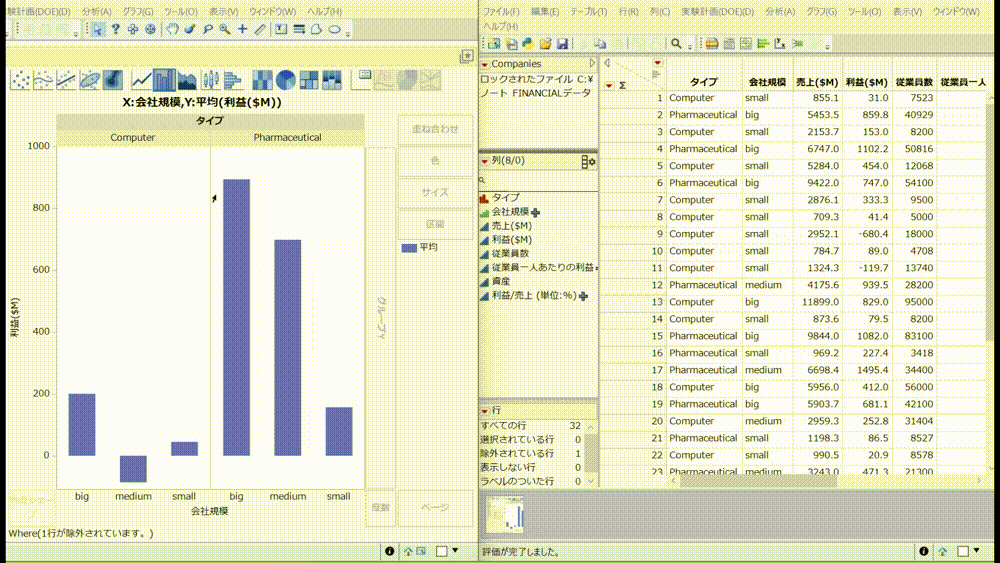
Task: Select the text annotation tool
Action: click(281, 29)
